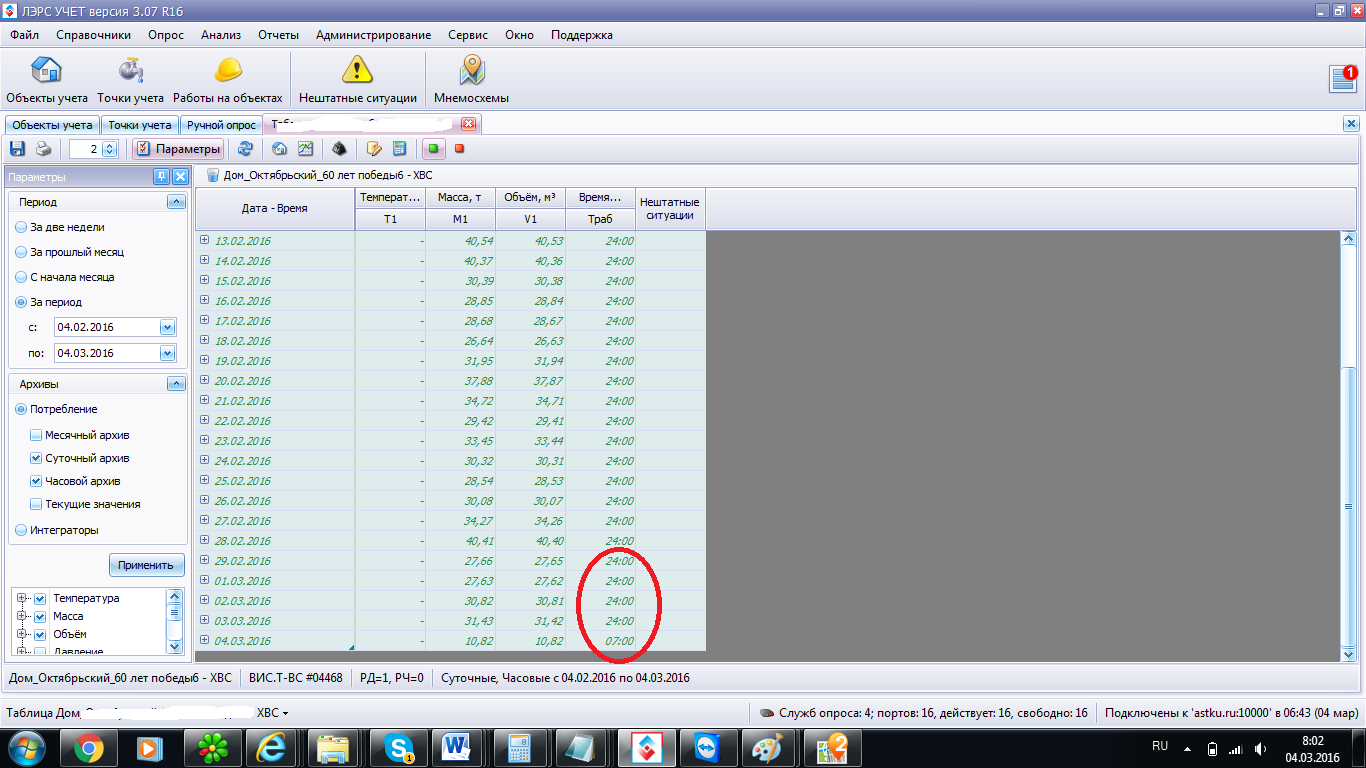This screenshot has width=1366, height=768.
Task: Open Точки учета from the main toolbar
Action: 130,80
